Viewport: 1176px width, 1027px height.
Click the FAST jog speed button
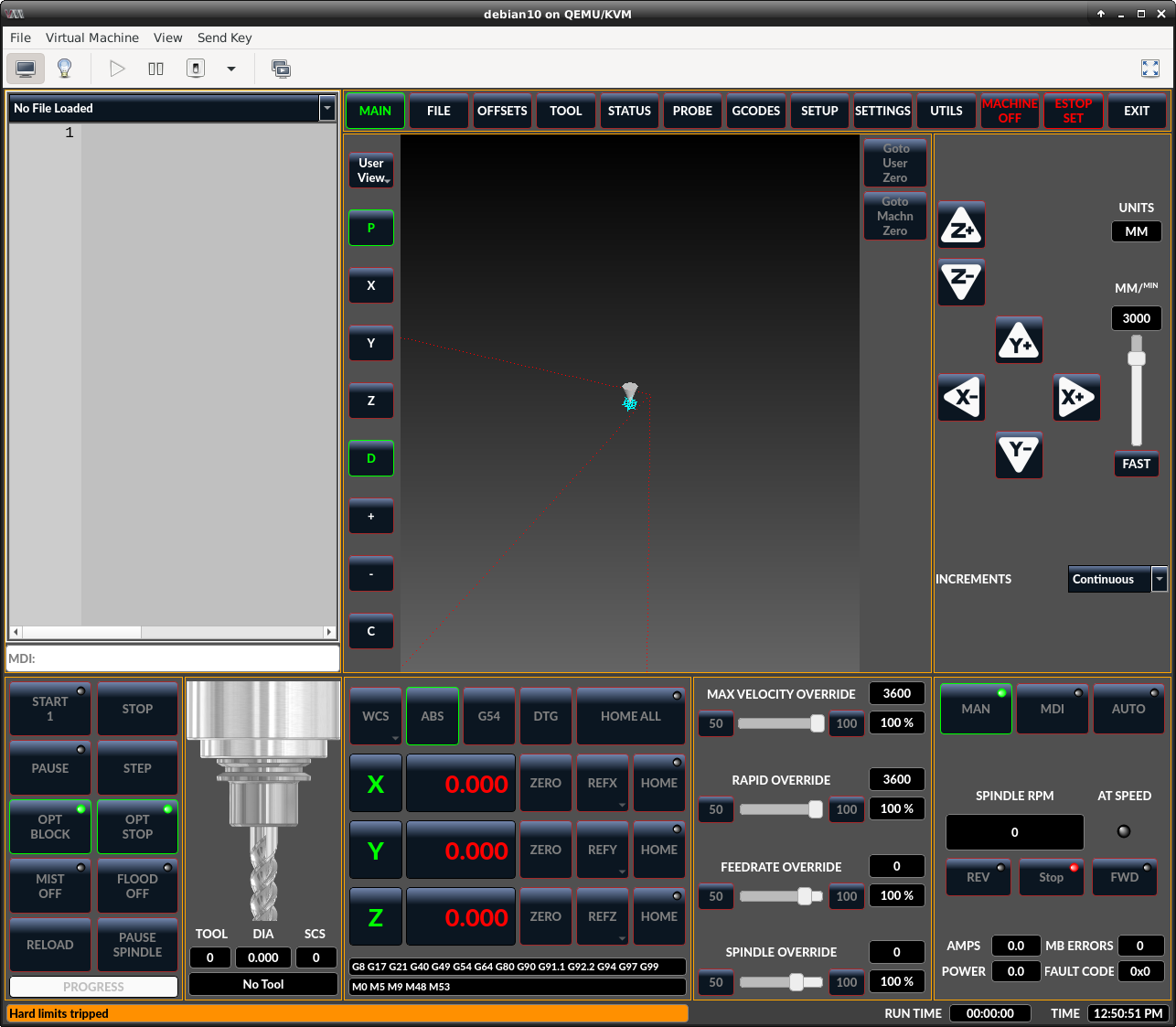[1136, 464]
